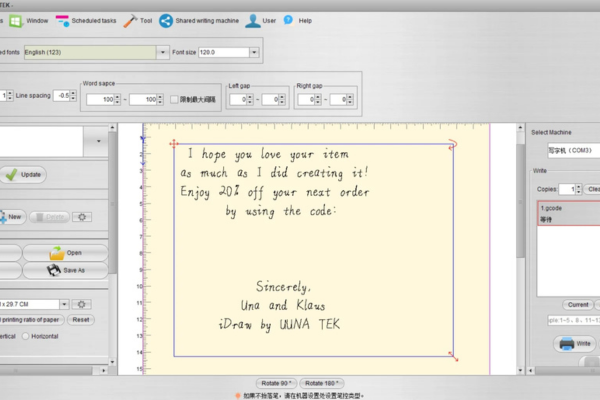Screen dimensions: 600x400
Task: Increase the Copies stepper value
Action: point(576,185)
